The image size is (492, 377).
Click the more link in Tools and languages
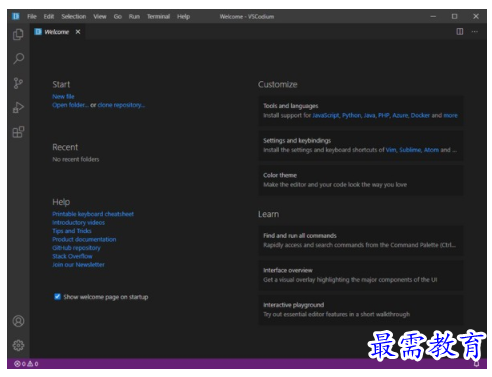(x=450, y=115)
